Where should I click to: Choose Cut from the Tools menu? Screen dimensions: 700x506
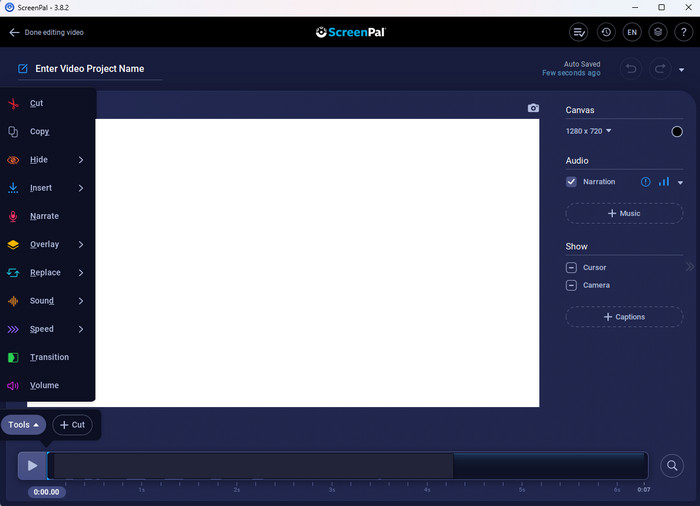pos(47,104)
